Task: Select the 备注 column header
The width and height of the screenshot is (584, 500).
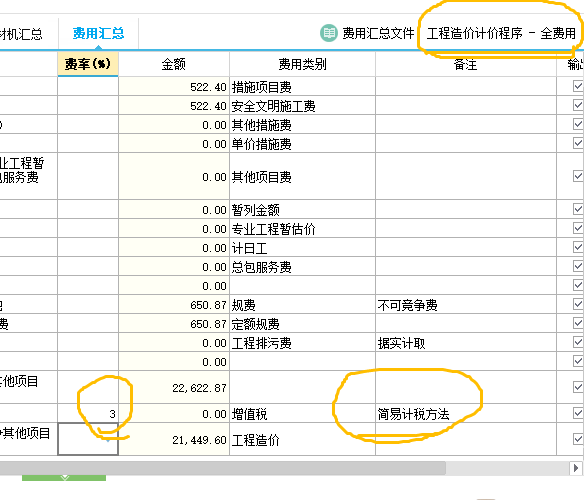Action: point(466,64)
